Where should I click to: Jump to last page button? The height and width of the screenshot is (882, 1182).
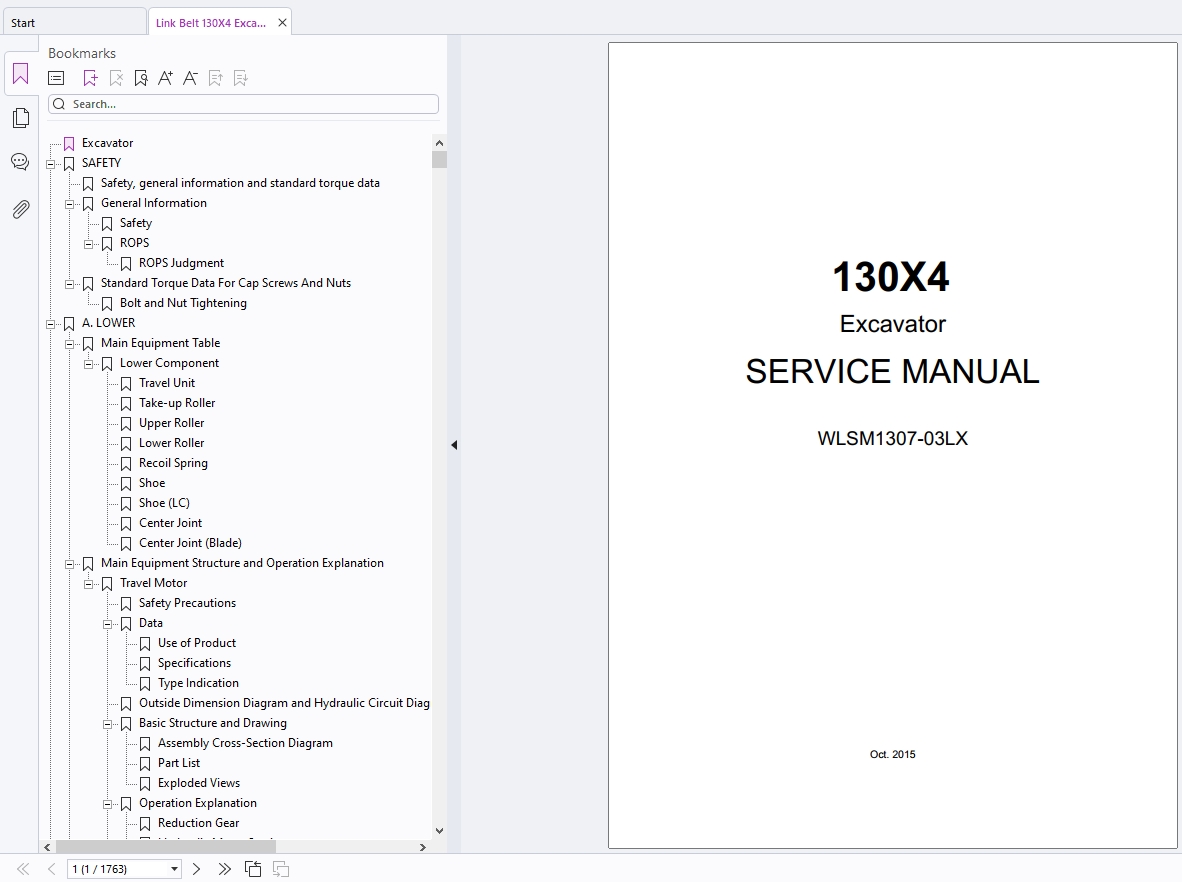[225, 869]
